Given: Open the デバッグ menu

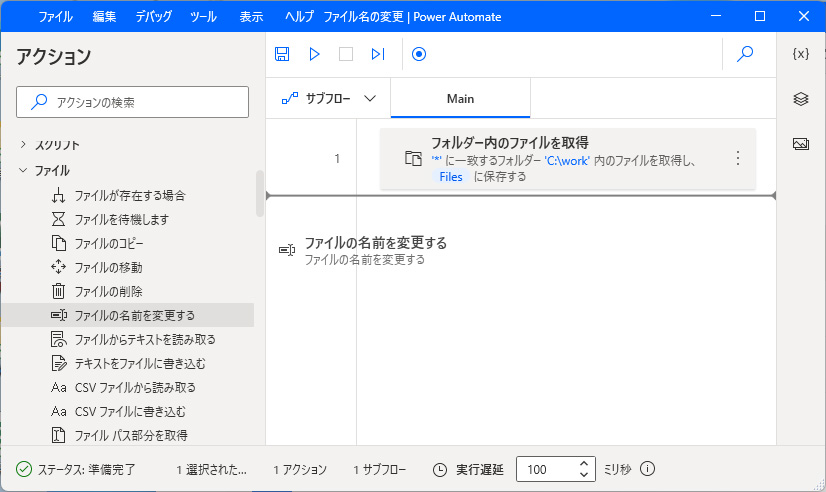Looking at the screenshot, I should point(153,17).
